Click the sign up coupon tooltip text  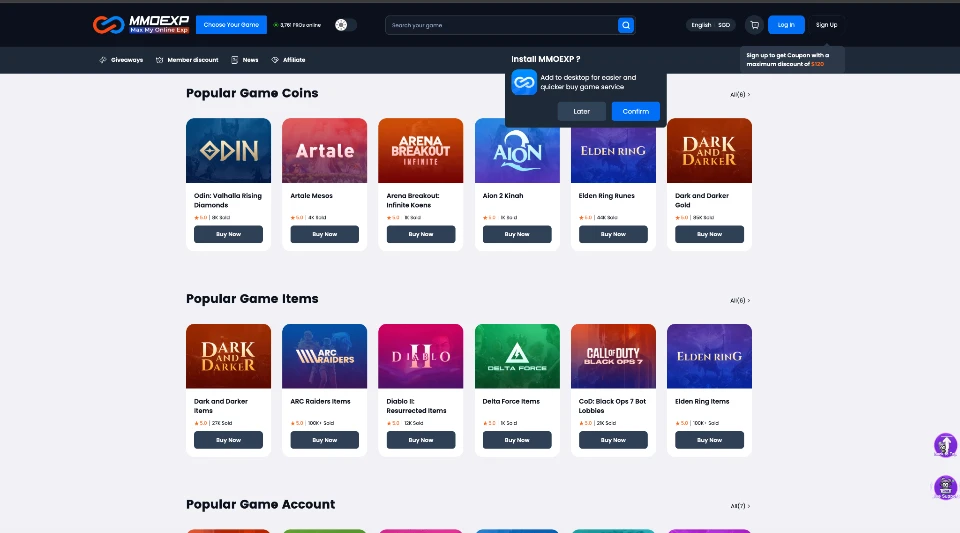tap(788, 59)
